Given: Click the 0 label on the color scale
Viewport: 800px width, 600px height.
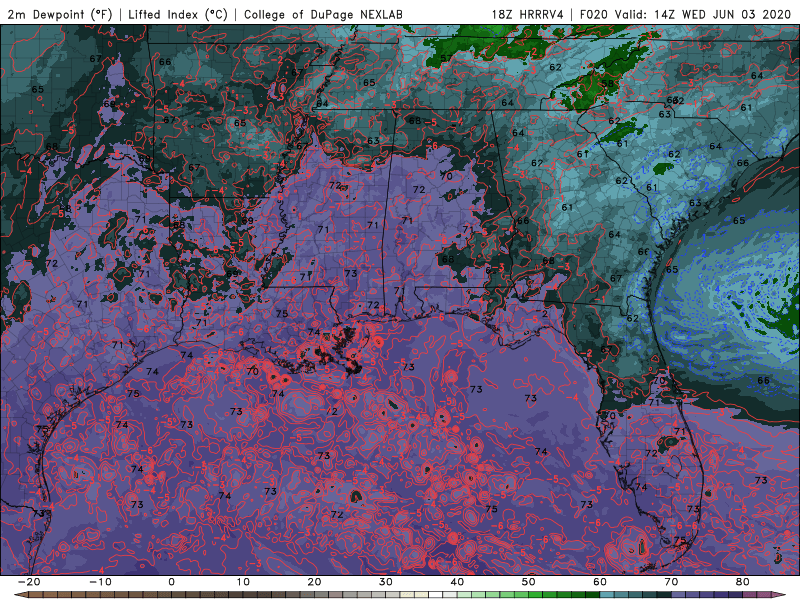Looking at the screenshot, I should (171, 582).
